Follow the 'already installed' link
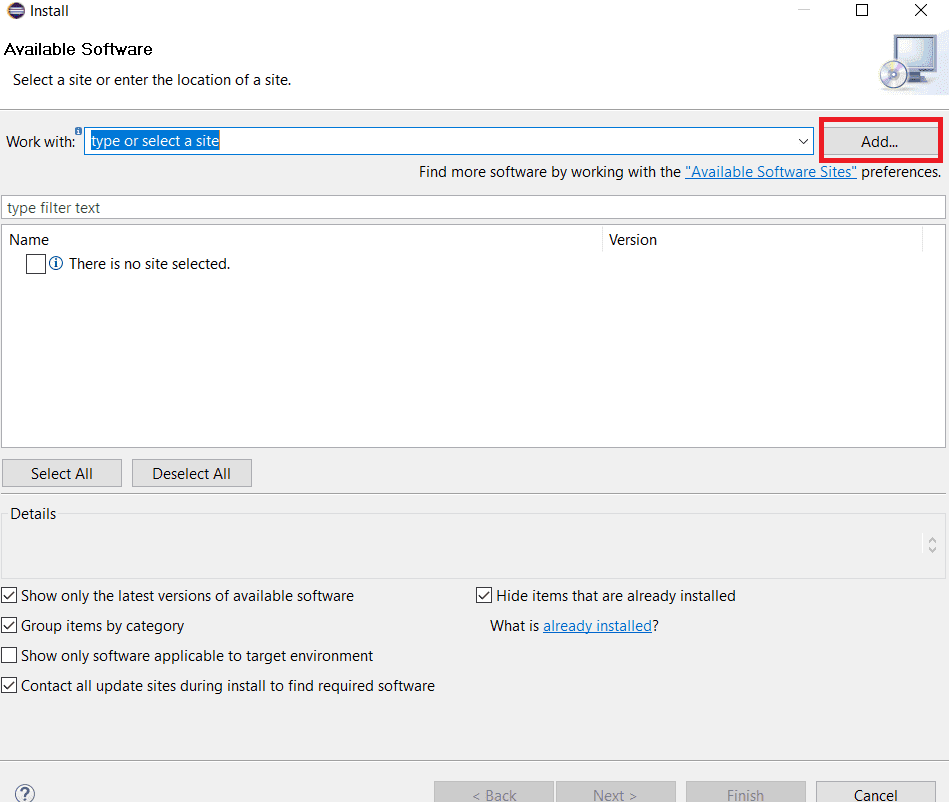 tap(597, 625)
